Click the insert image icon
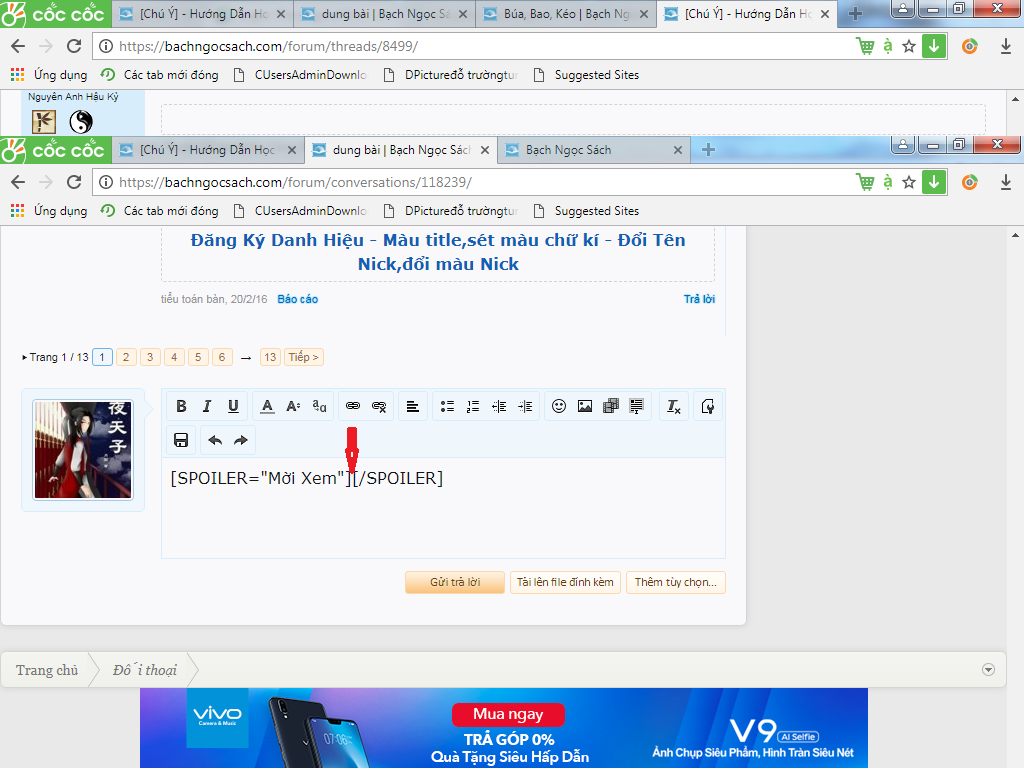 point(585,406)
